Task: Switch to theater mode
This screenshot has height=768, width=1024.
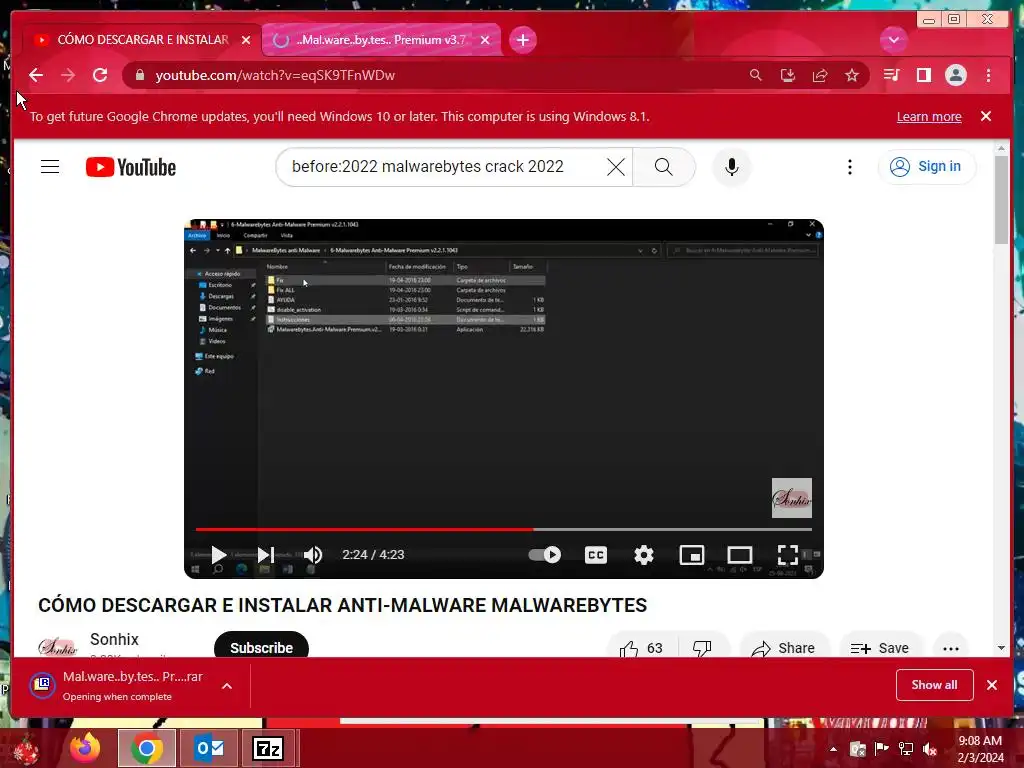Action: click(740, 555)
